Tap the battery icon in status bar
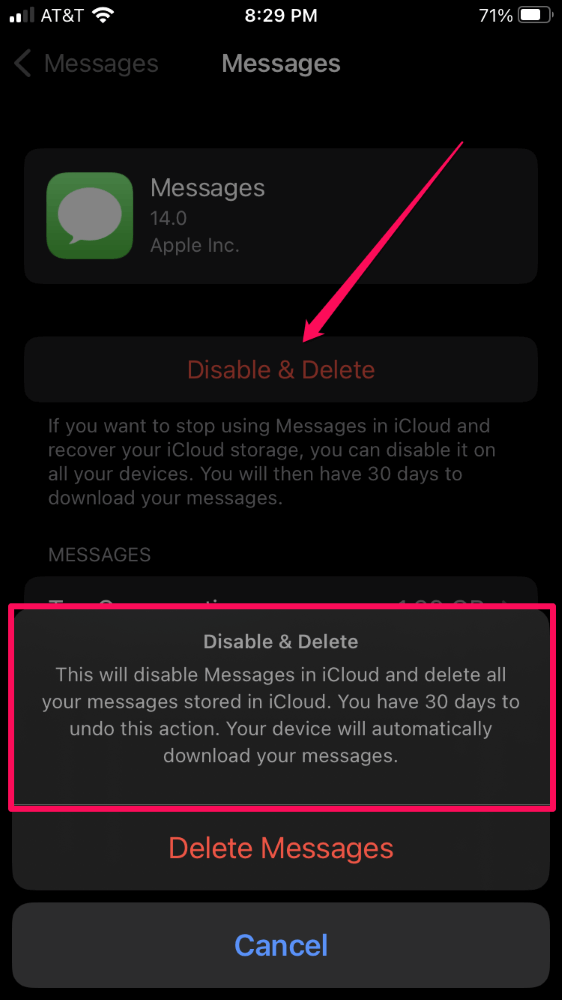 [x=535, y=16]
